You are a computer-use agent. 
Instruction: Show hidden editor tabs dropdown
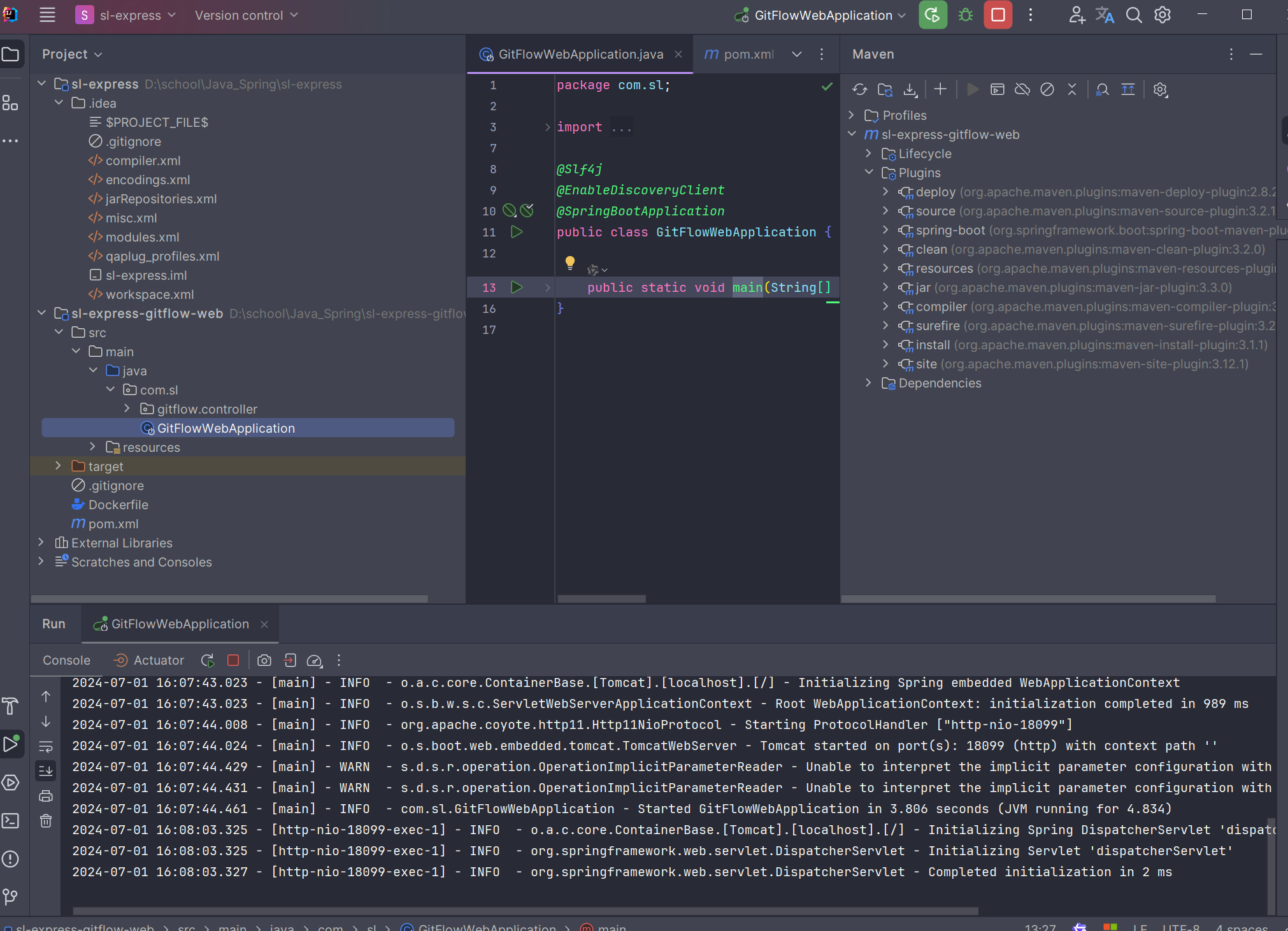797,54
